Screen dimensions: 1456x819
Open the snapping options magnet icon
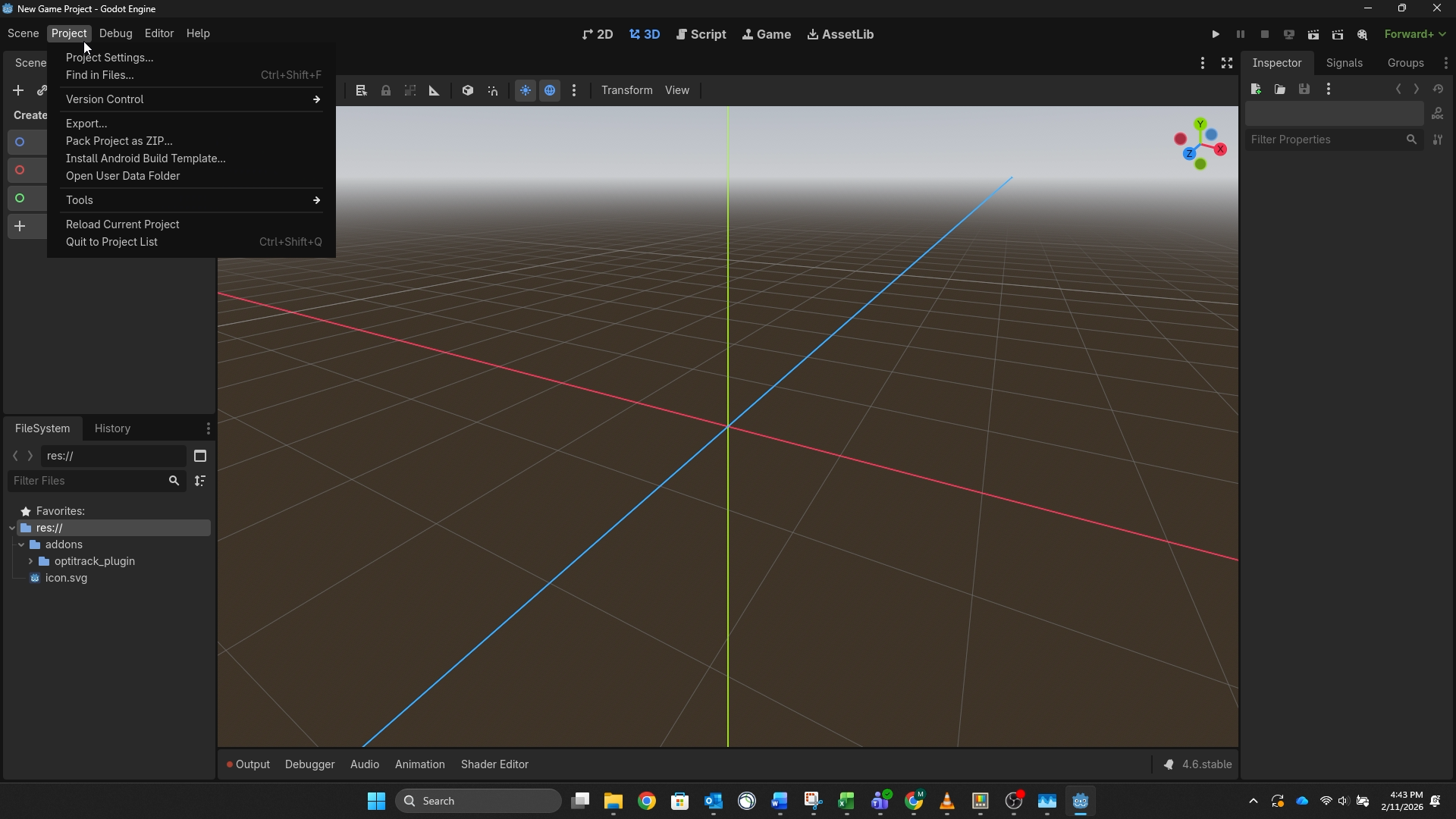(x=493, y=90)
